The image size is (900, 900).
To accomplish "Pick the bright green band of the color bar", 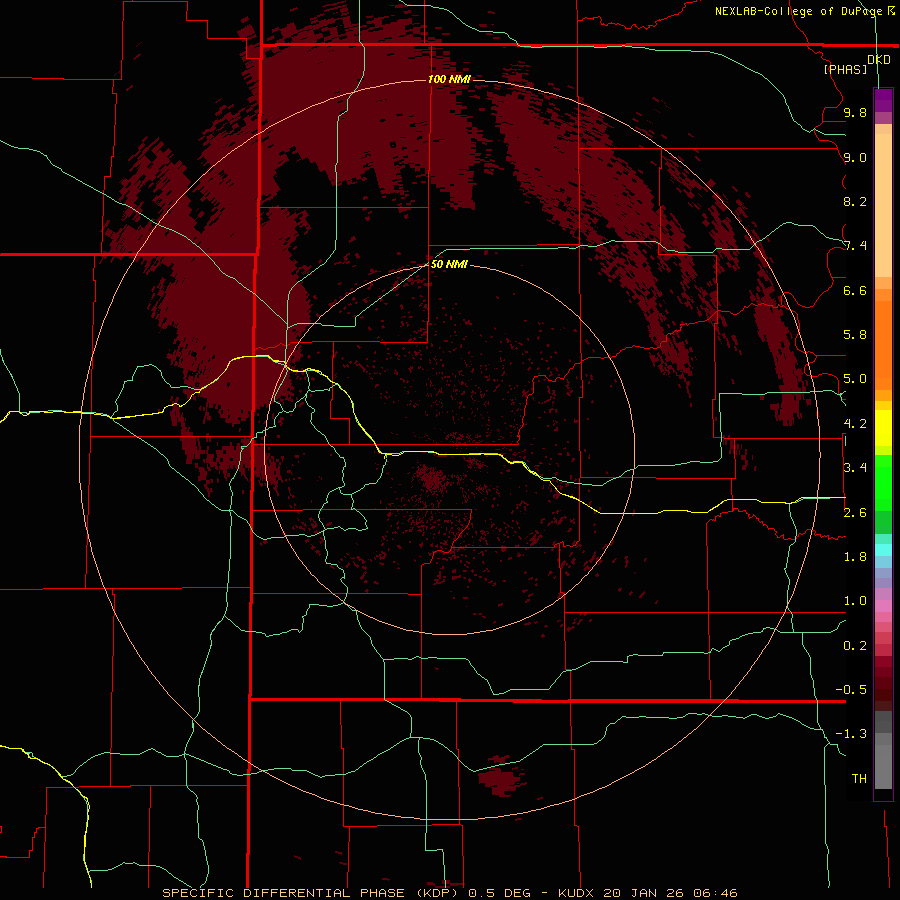I will coord(883,482).
